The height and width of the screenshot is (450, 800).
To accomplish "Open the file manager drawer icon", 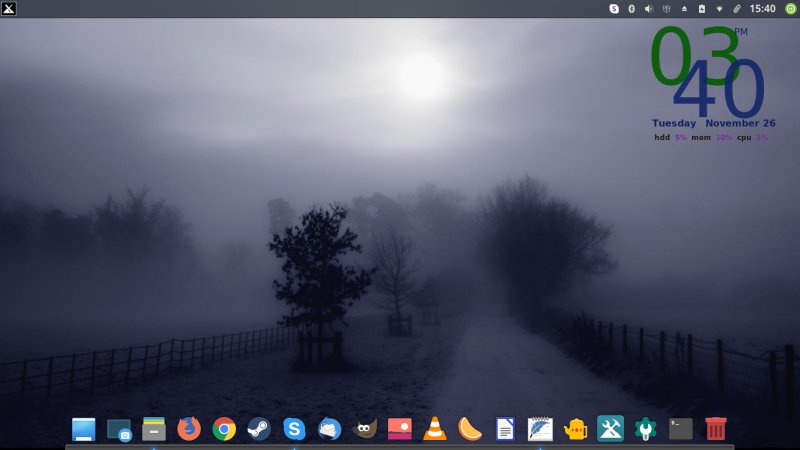I will [153, 429].
